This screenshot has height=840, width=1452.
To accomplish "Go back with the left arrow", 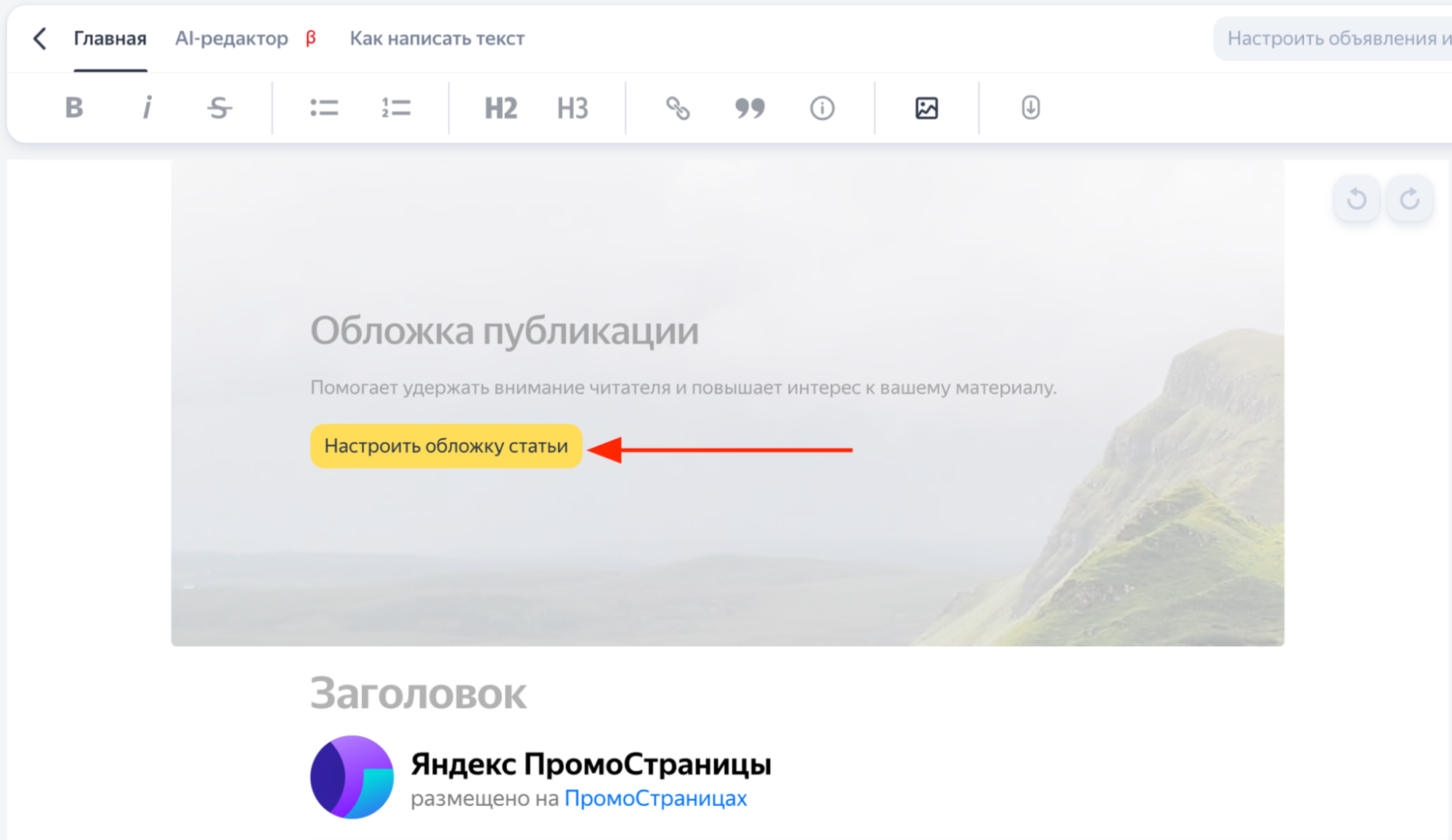I will 40,38.
